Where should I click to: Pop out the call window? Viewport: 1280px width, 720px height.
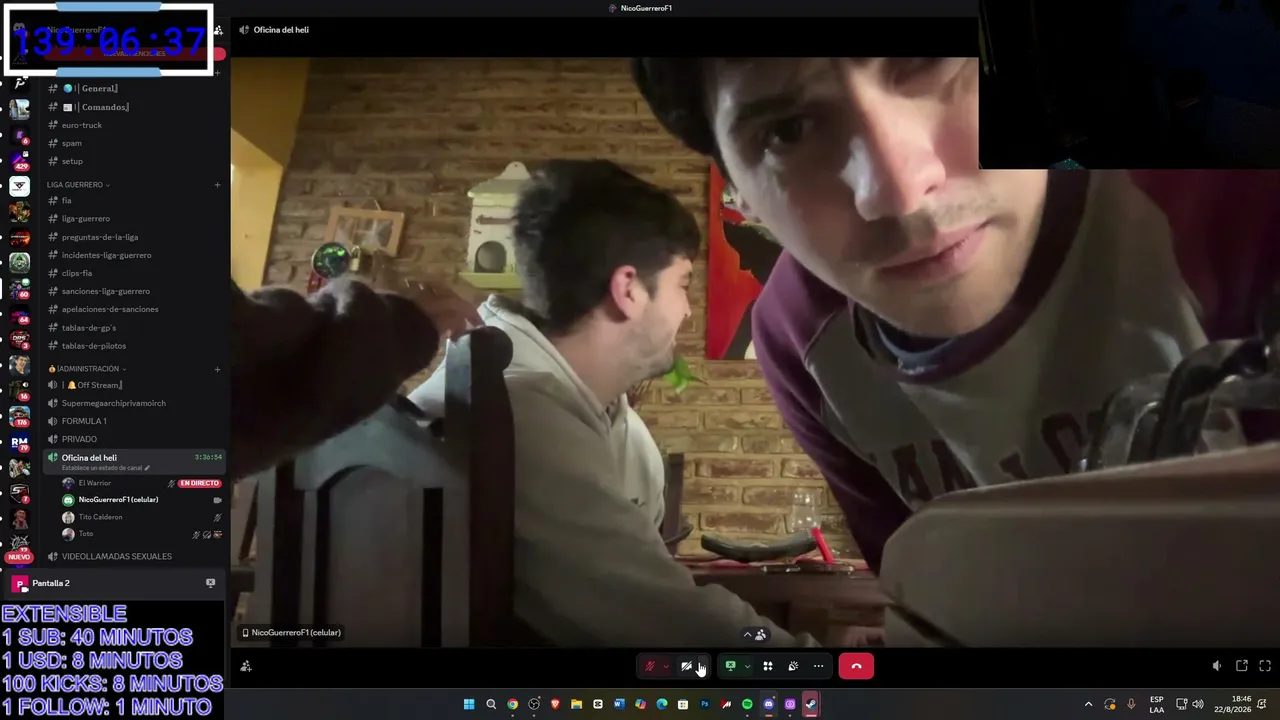(x=1242, y=666)
